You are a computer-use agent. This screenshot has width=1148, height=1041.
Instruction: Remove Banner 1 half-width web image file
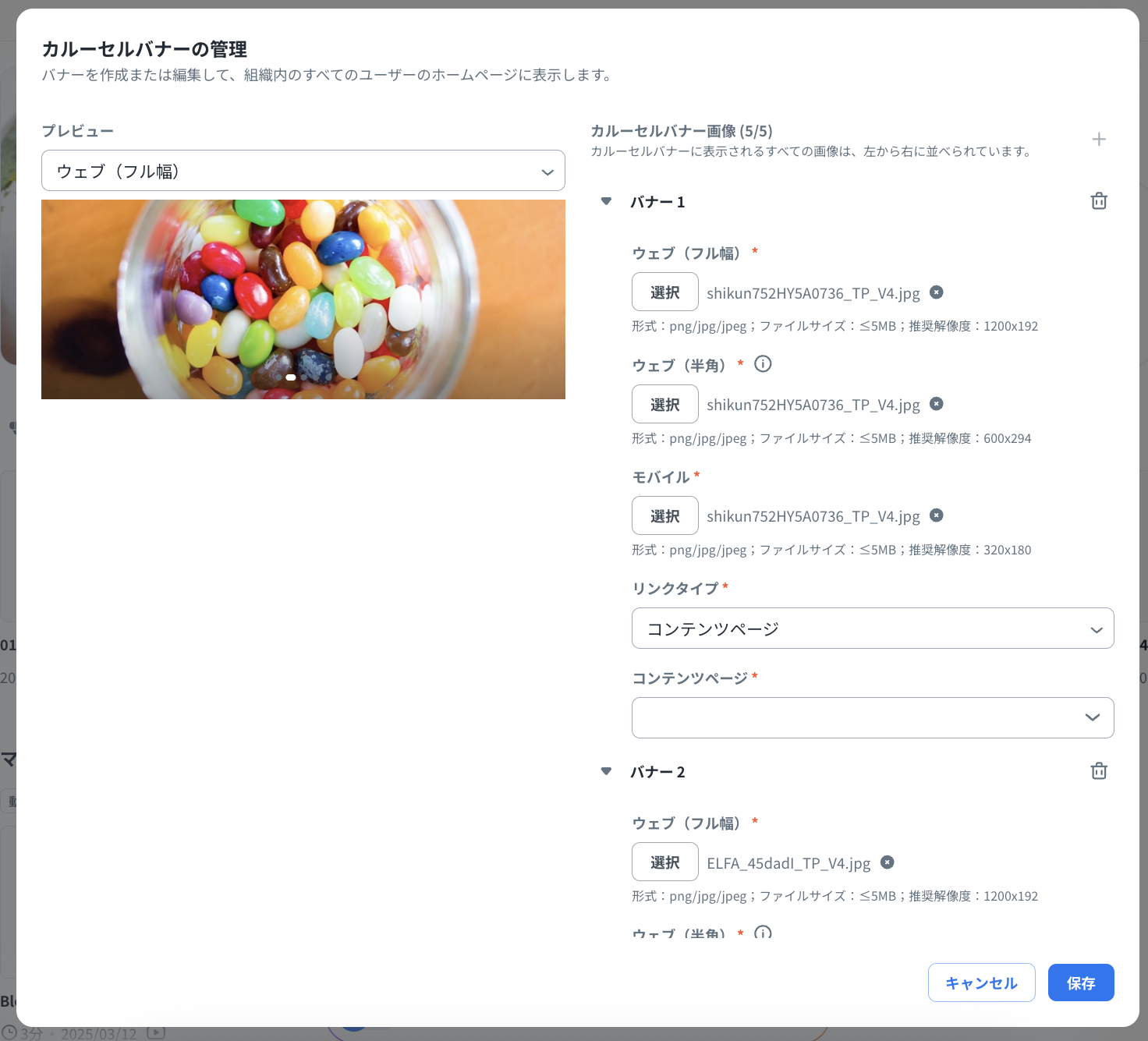(x=937, y=404)
